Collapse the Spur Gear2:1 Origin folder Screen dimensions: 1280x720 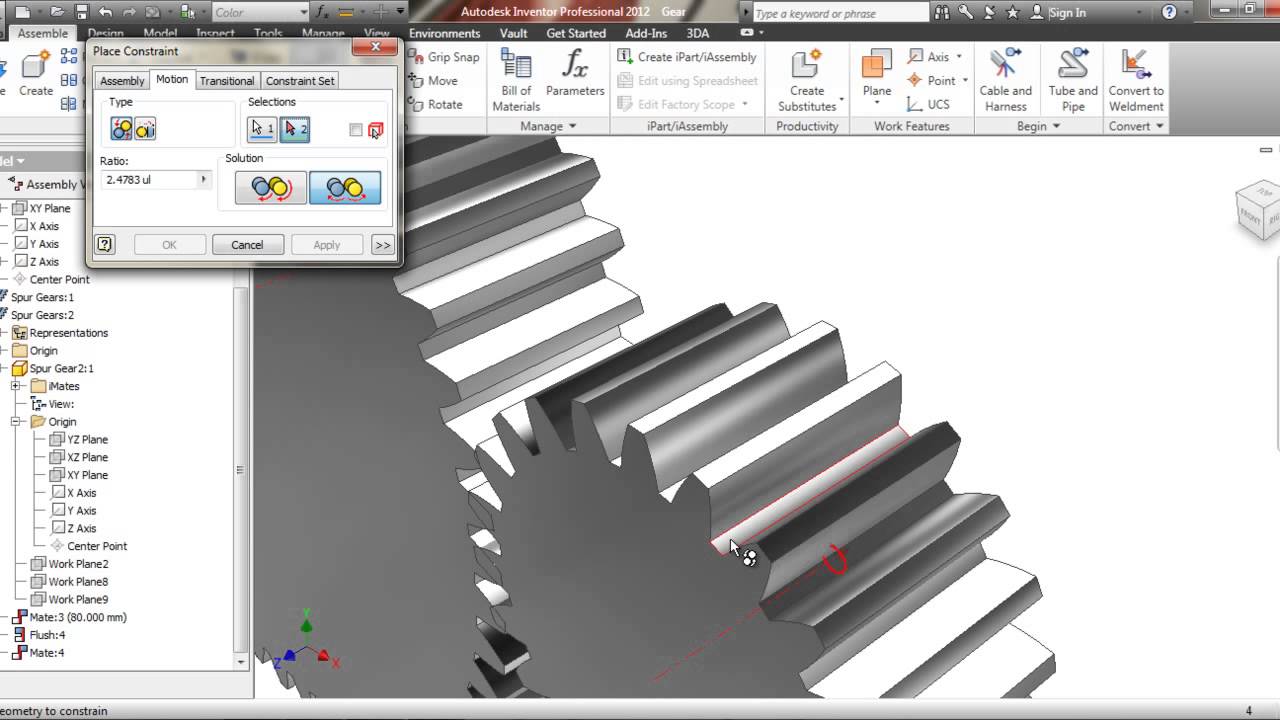[x=16, y=422]
